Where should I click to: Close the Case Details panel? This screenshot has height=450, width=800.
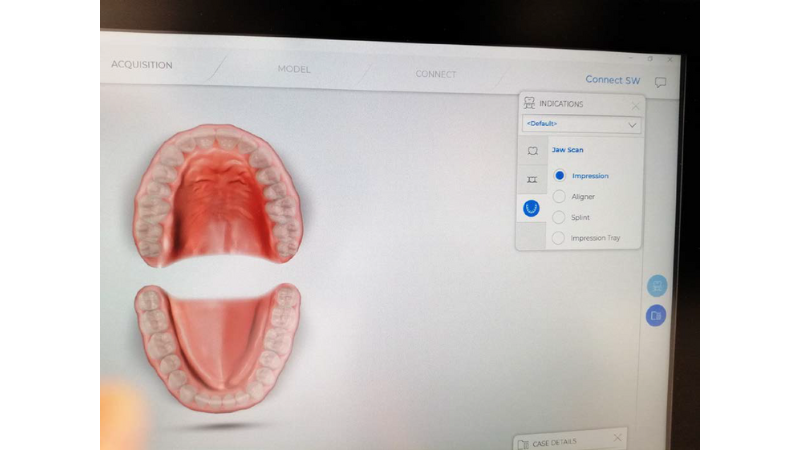(x=617, y=438)
